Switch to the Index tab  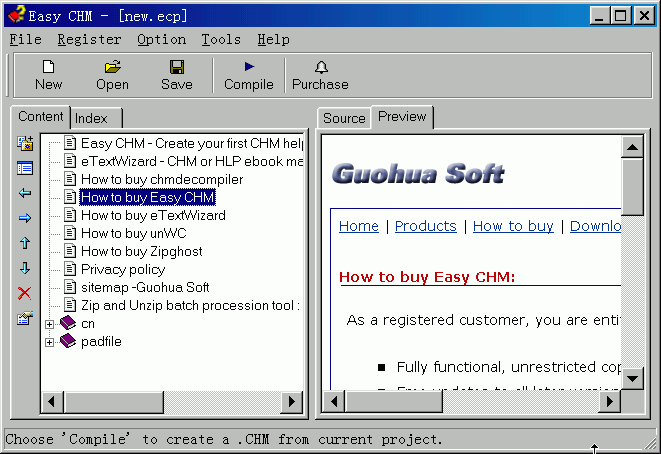(96, 118)
